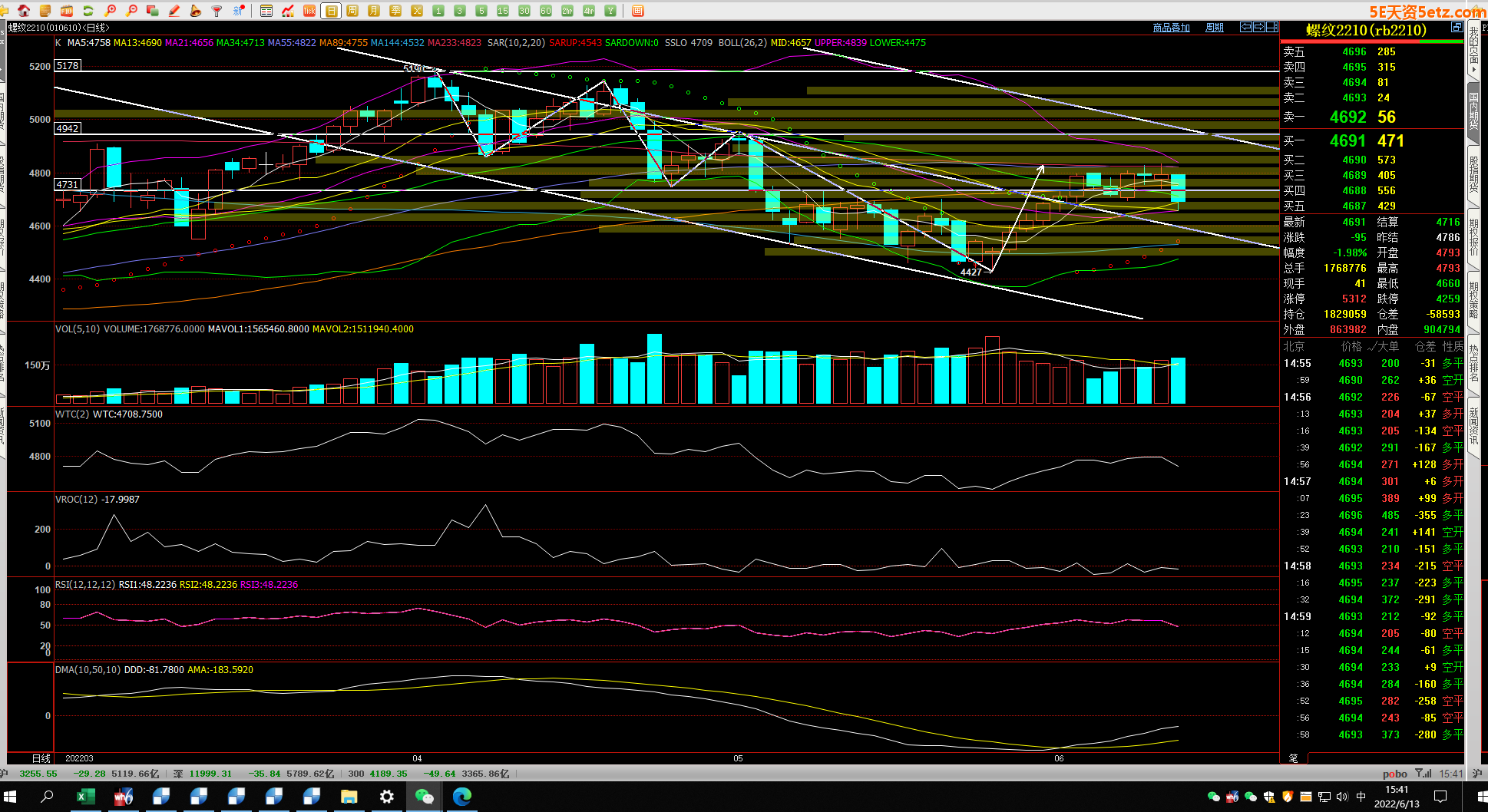Viewport: 1488px width, 812px height.
Task: Open the 我的页面 side tab
Action: (x=1473, y=49)
